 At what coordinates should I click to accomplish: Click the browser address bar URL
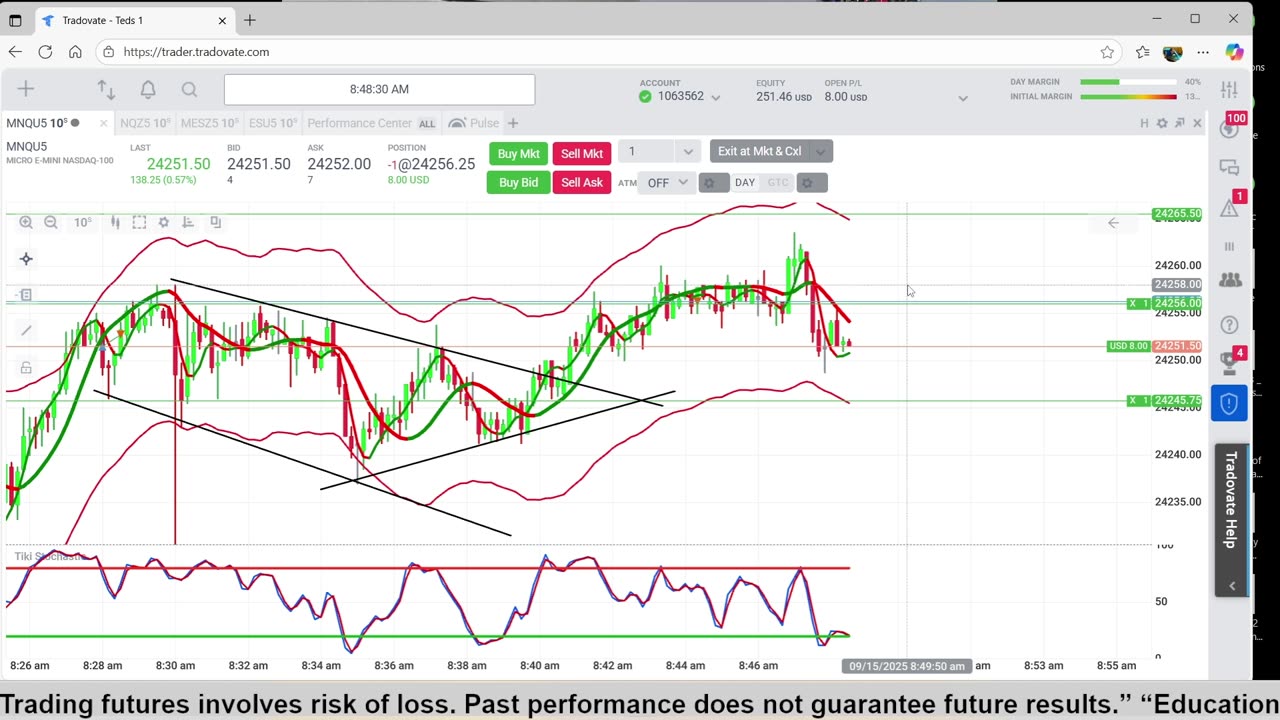196,52
